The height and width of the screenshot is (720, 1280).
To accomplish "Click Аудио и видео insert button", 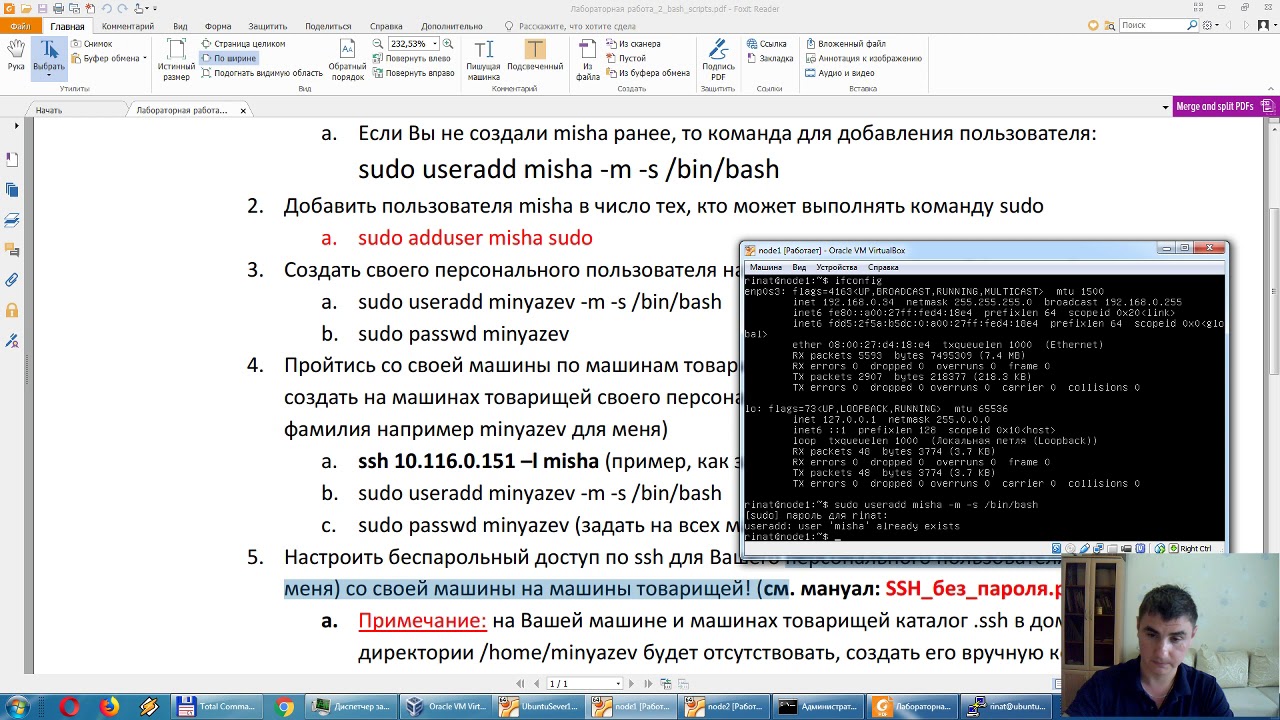I will 840,73.
